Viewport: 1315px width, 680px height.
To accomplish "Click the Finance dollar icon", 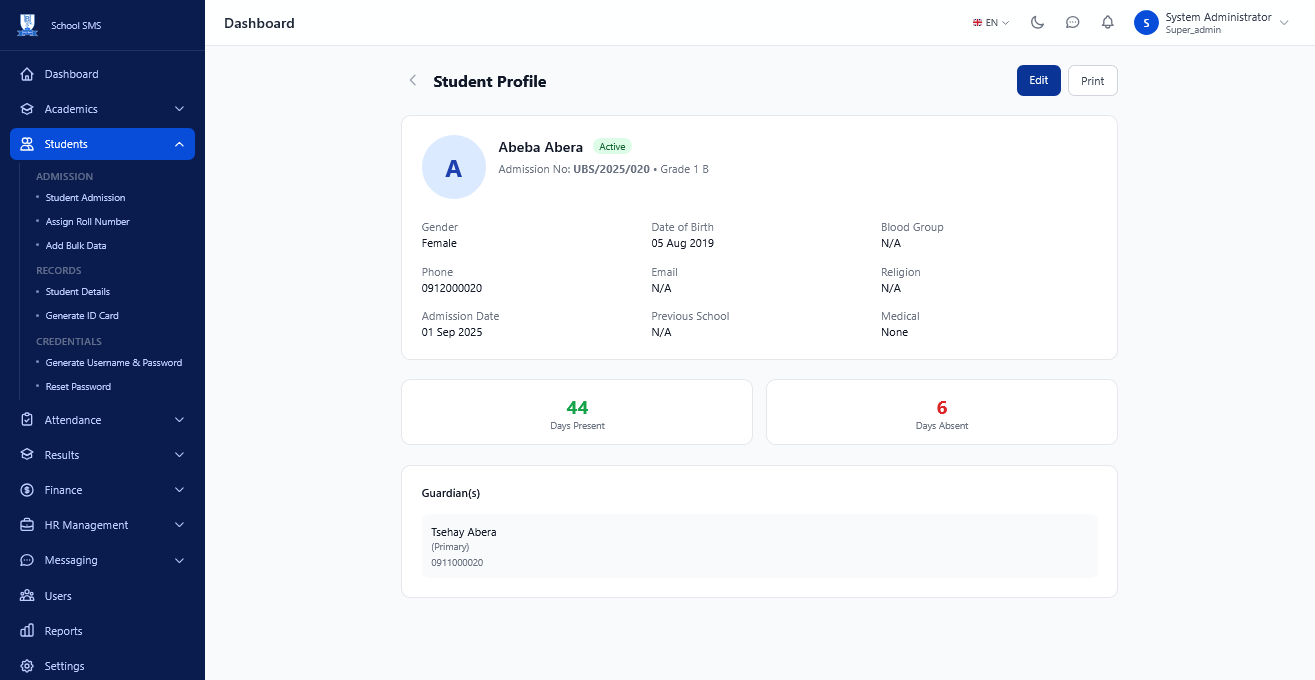I will click(27, 490).
